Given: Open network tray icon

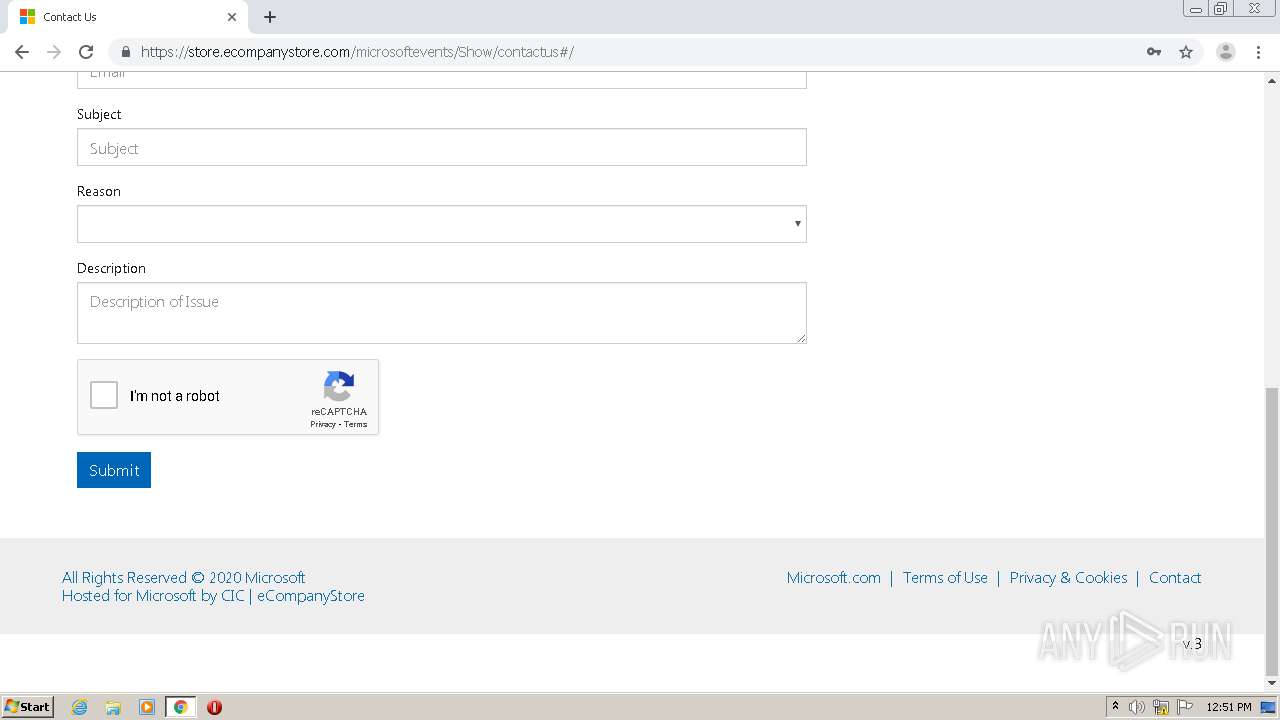Looking at the screenshot, I should click(x=1161, y=707).
